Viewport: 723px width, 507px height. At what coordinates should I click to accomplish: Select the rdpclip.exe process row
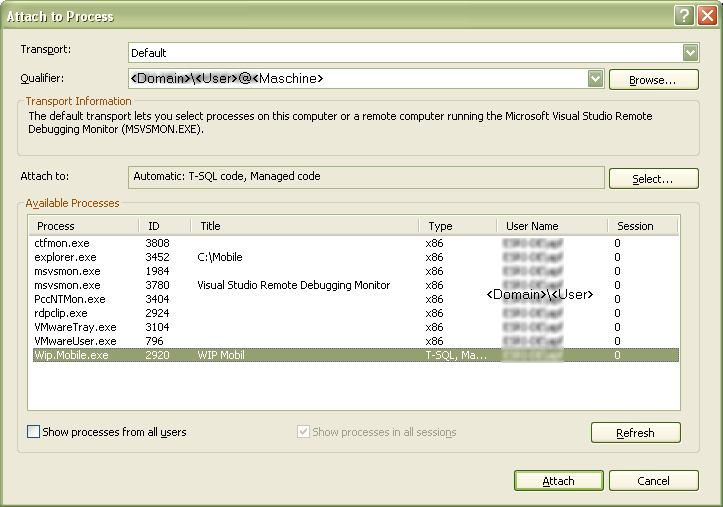pos(356,313)
